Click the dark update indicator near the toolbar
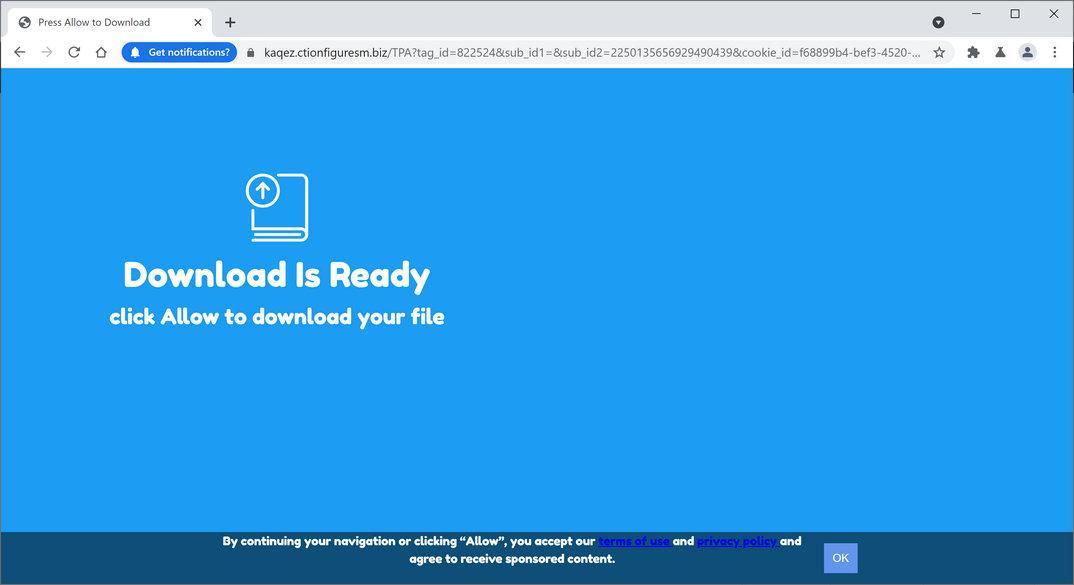The height and width of the screenshot is (585, 1074). pos(937,21)
